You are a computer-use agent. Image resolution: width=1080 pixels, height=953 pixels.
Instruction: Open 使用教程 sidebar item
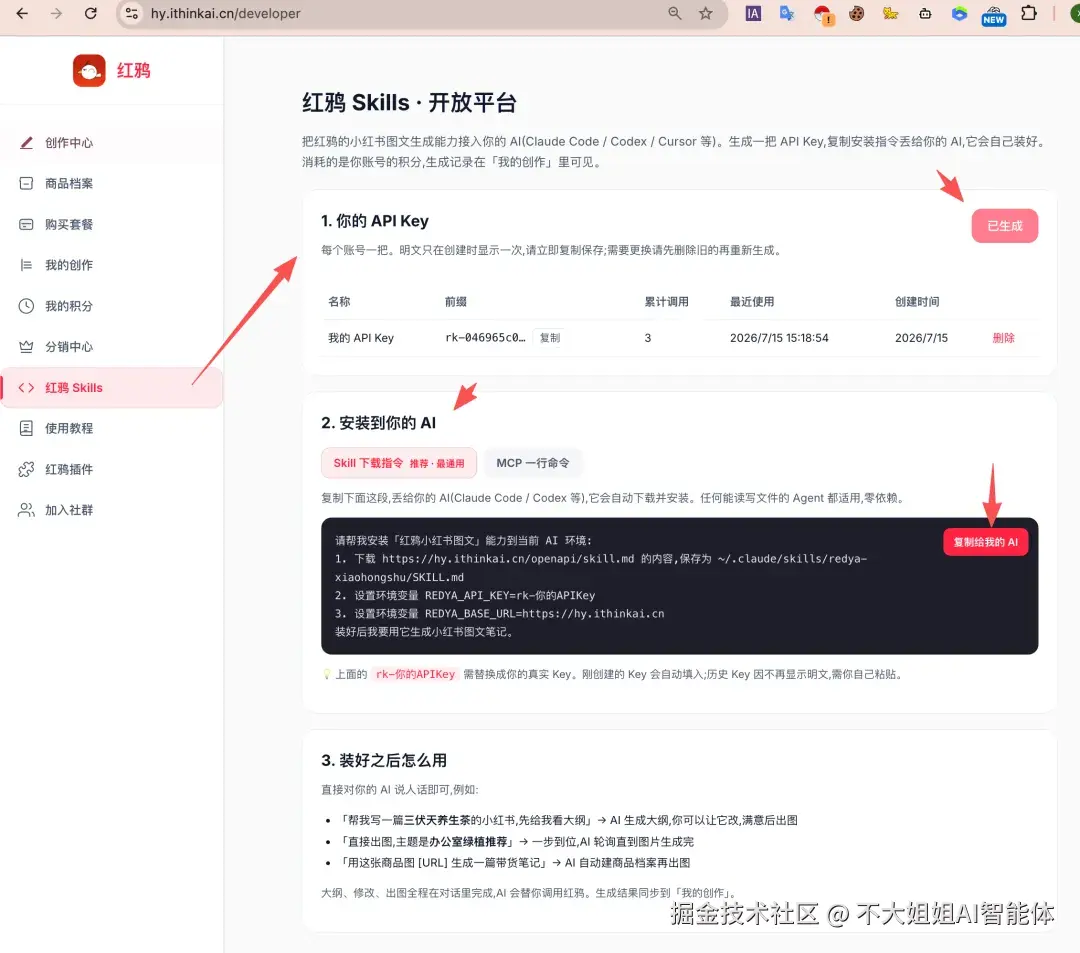point(112,428)
